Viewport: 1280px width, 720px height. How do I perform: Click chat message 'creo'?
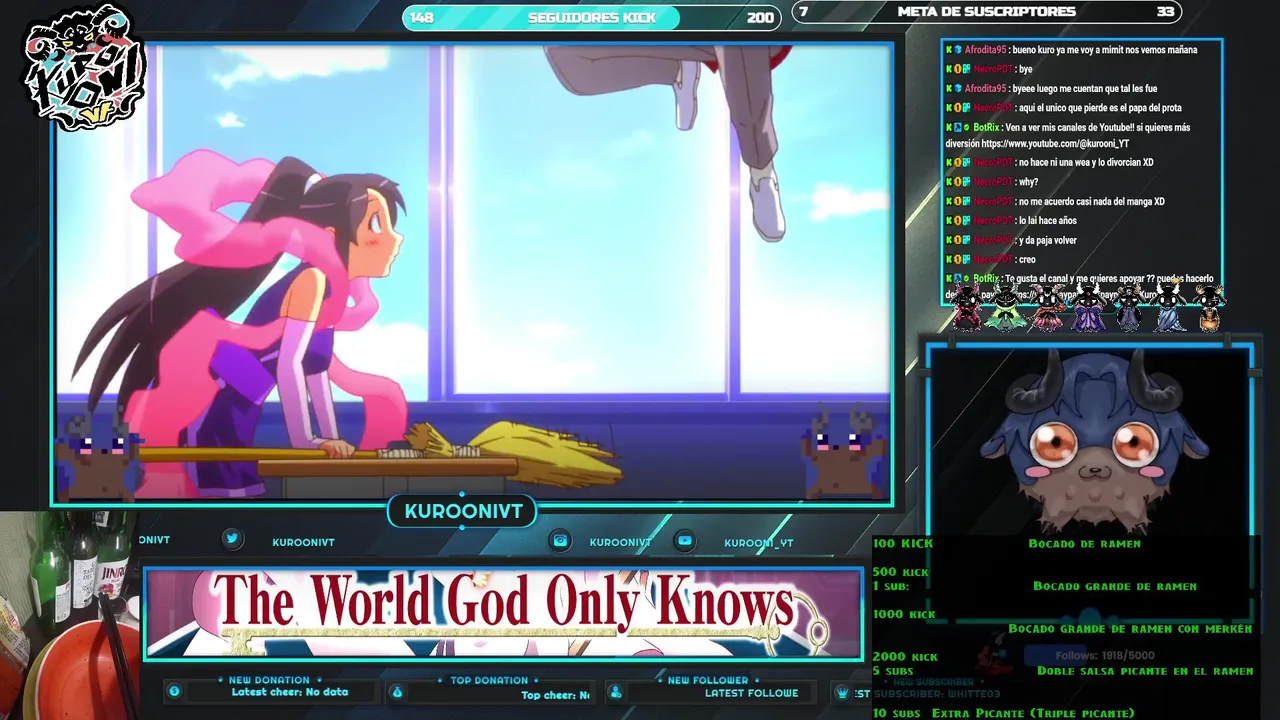[1027, 259]
